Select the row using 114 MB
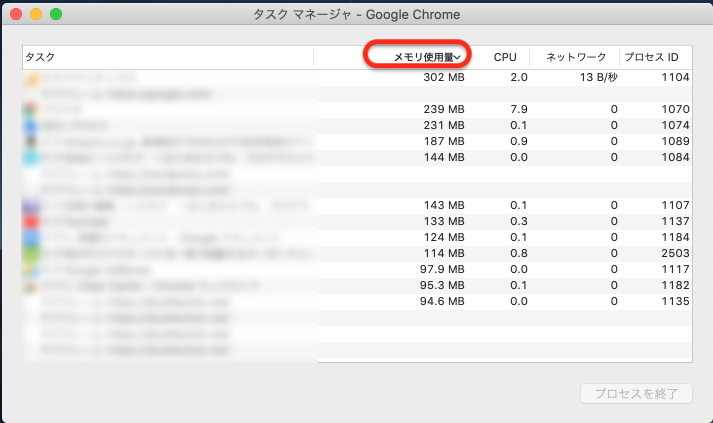 click(357, 253)
